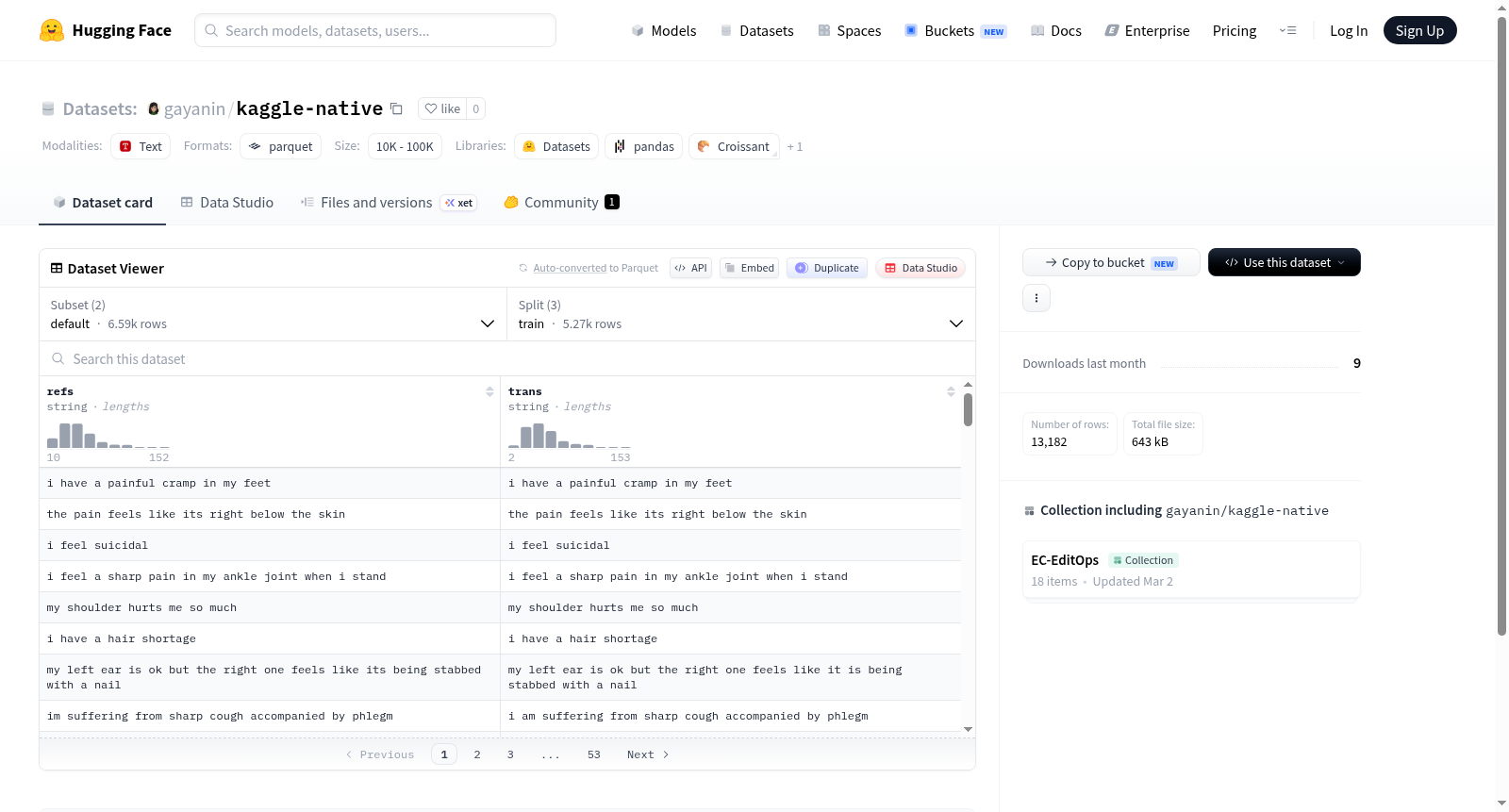
Task: Go to page 3 of the dataset
Action: [x=510, y=754]
